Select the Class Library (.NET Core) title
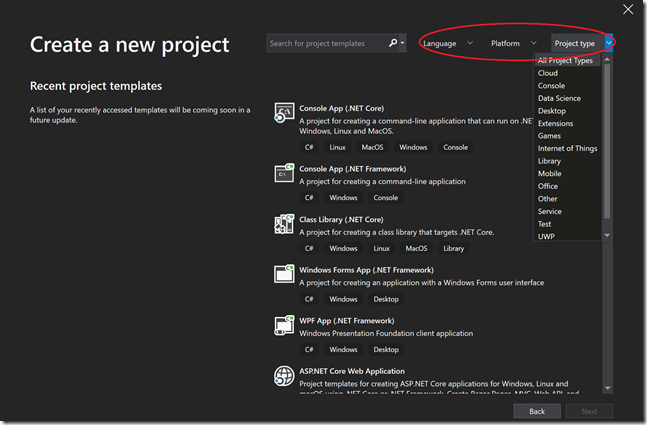647x425 pixels. point(341,220)
